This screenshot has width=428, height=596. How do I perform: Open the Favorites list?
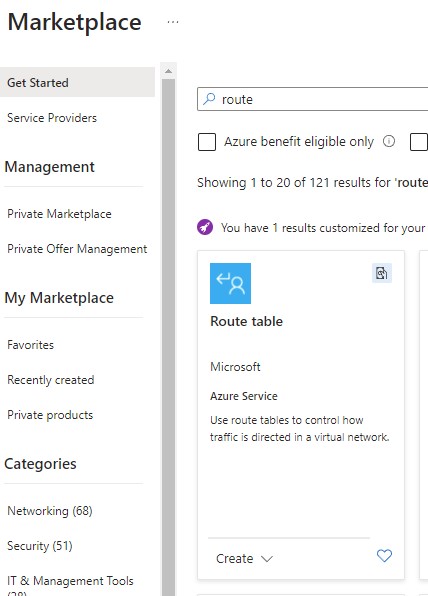point(30,345)
